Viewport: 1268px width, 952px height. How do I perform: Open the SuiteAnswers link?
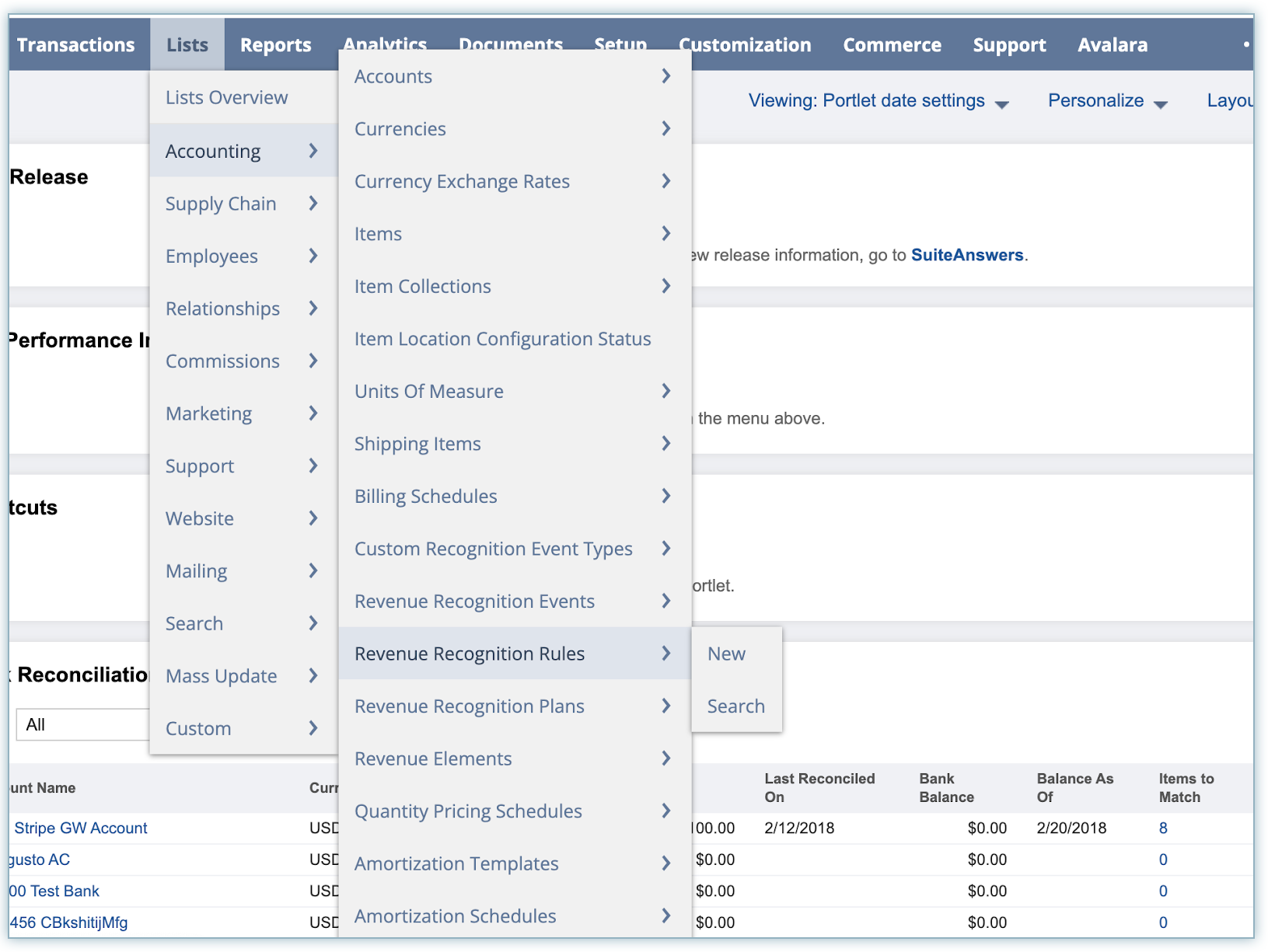point(966,255)
